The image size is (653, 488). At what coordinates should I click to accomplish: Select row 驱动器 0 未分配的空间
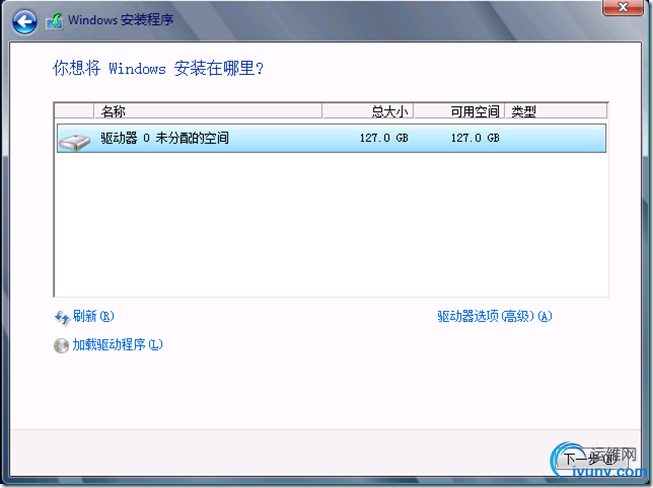(331, 138)
